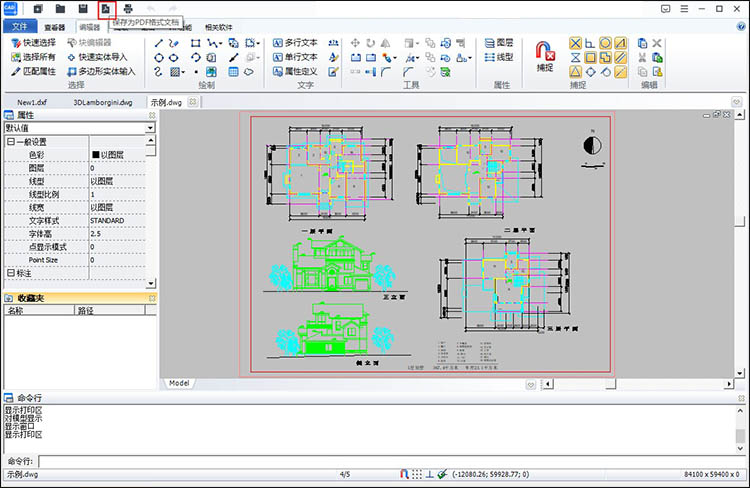750x488 pixels.
Task: Expand the document tabs list dropdown
Action: pyautogui.click(x=736, y=102)
